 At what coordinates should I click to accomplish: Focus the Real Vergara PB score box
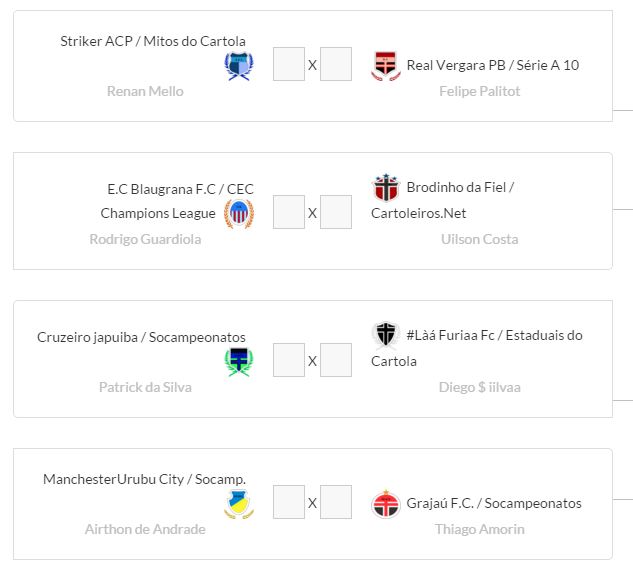[336, 65]
